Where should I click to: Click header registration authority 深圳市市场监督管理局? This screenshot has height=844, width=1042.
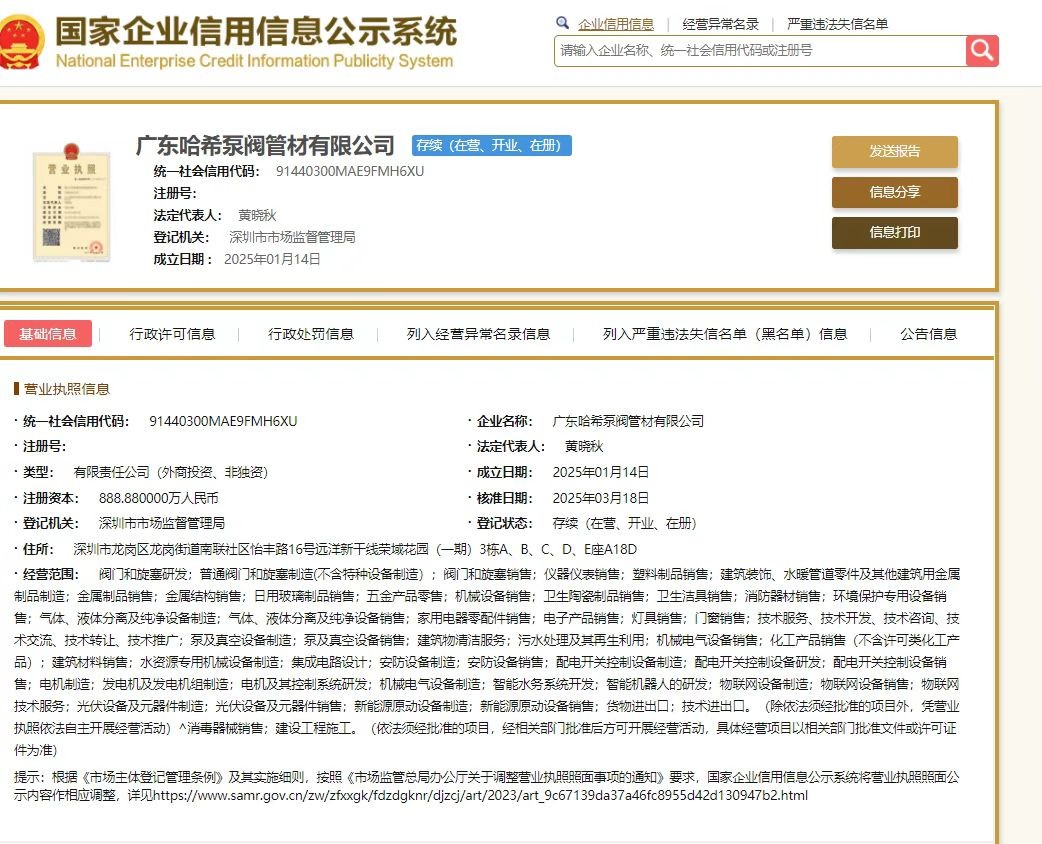pos(292,237)
